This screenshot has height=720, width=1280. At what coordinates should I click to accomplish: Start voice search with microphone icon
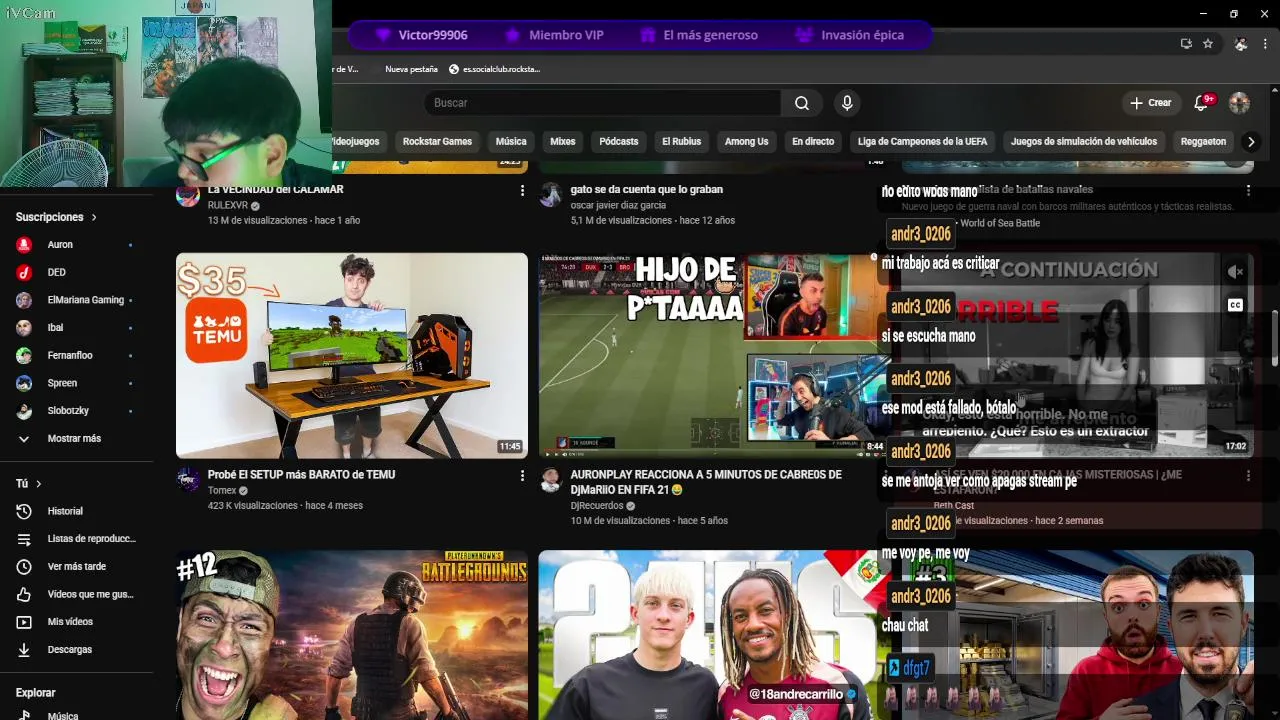[847, 103]
